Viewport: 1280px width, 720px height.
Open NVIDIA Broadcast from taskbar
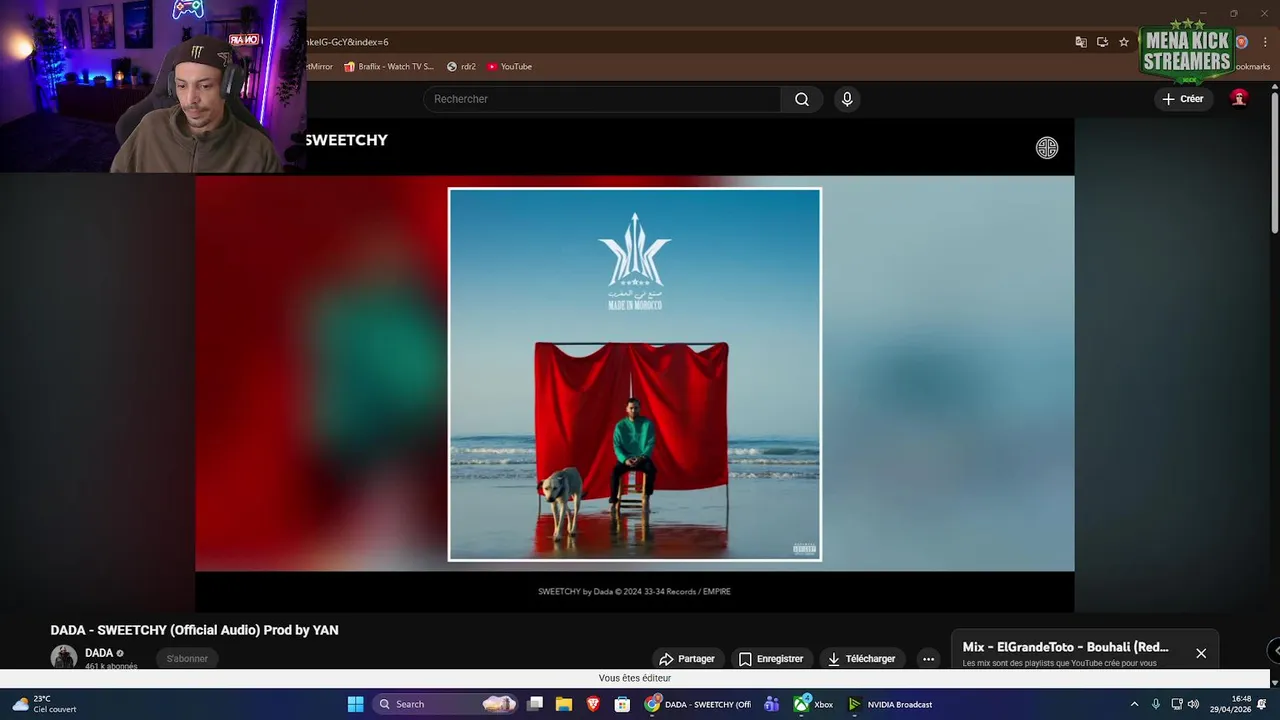click(x=890, y=704)
